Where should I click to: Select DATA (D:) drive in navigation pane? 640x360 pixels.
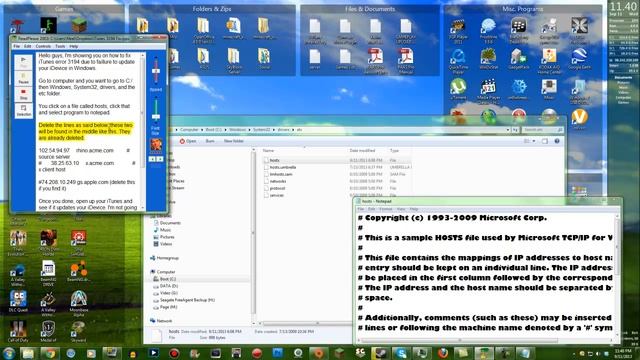pos(169,286)
